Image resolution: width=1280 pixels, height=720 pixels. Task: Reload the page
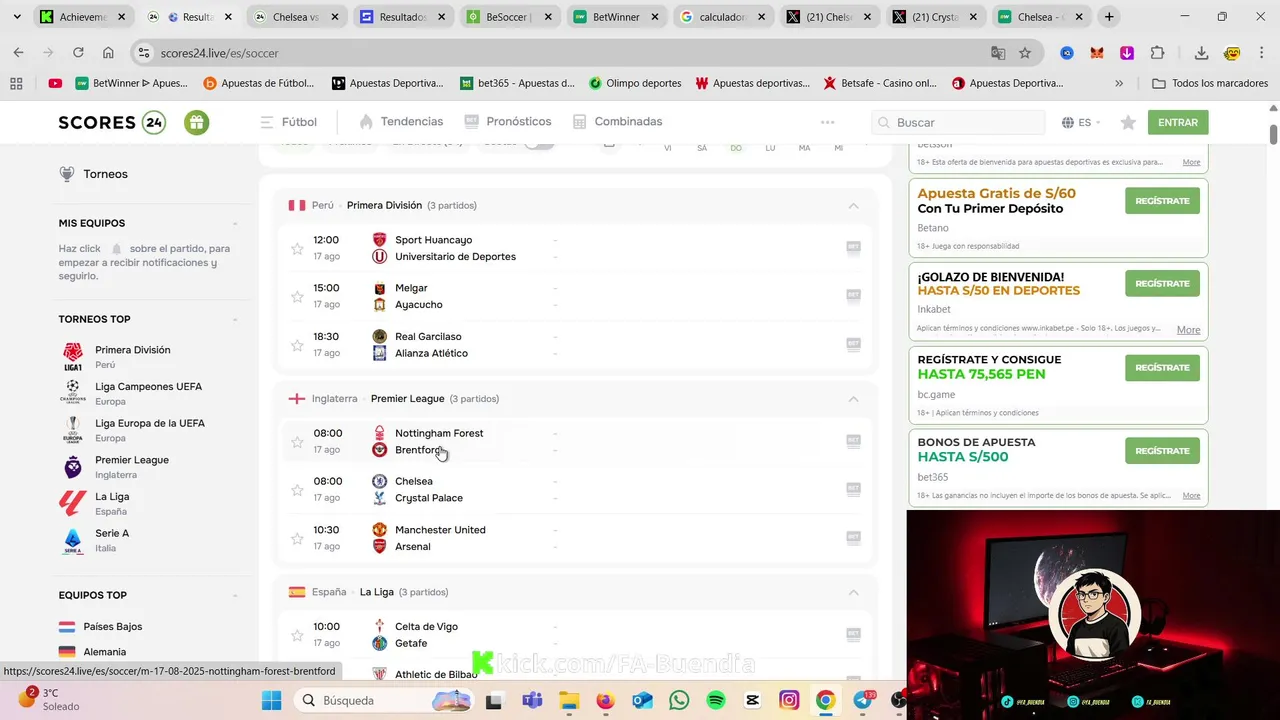tap(78, 53)
